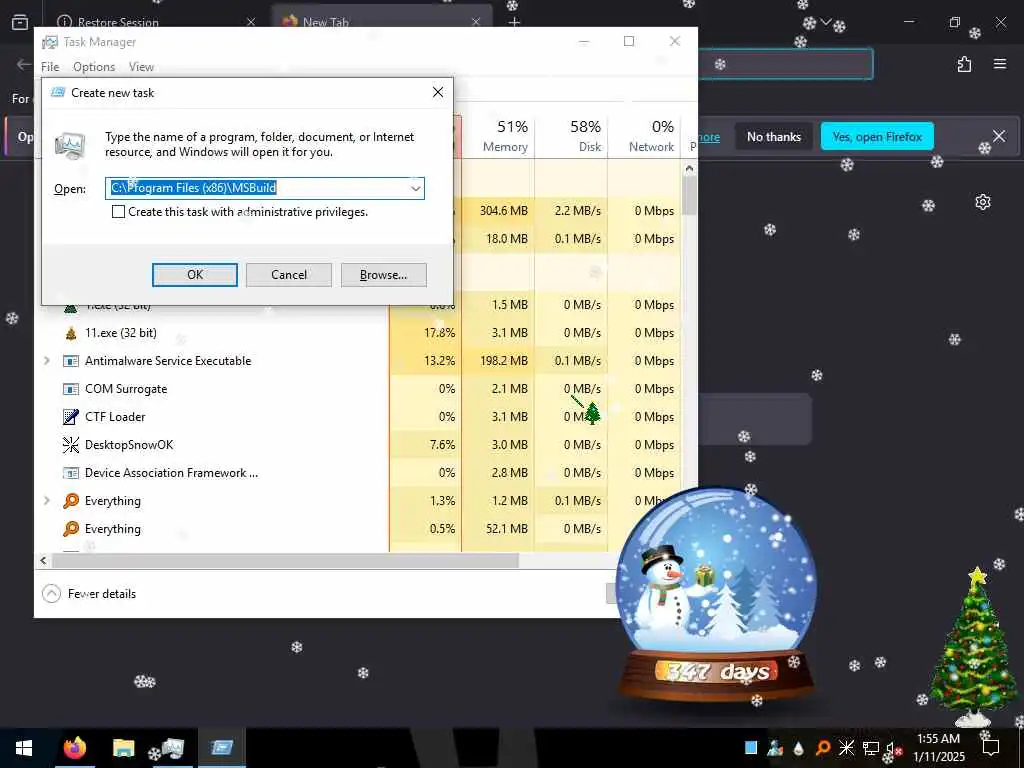Click the 11.exe (32 bit) tree icon

click(x=71, y=333)
